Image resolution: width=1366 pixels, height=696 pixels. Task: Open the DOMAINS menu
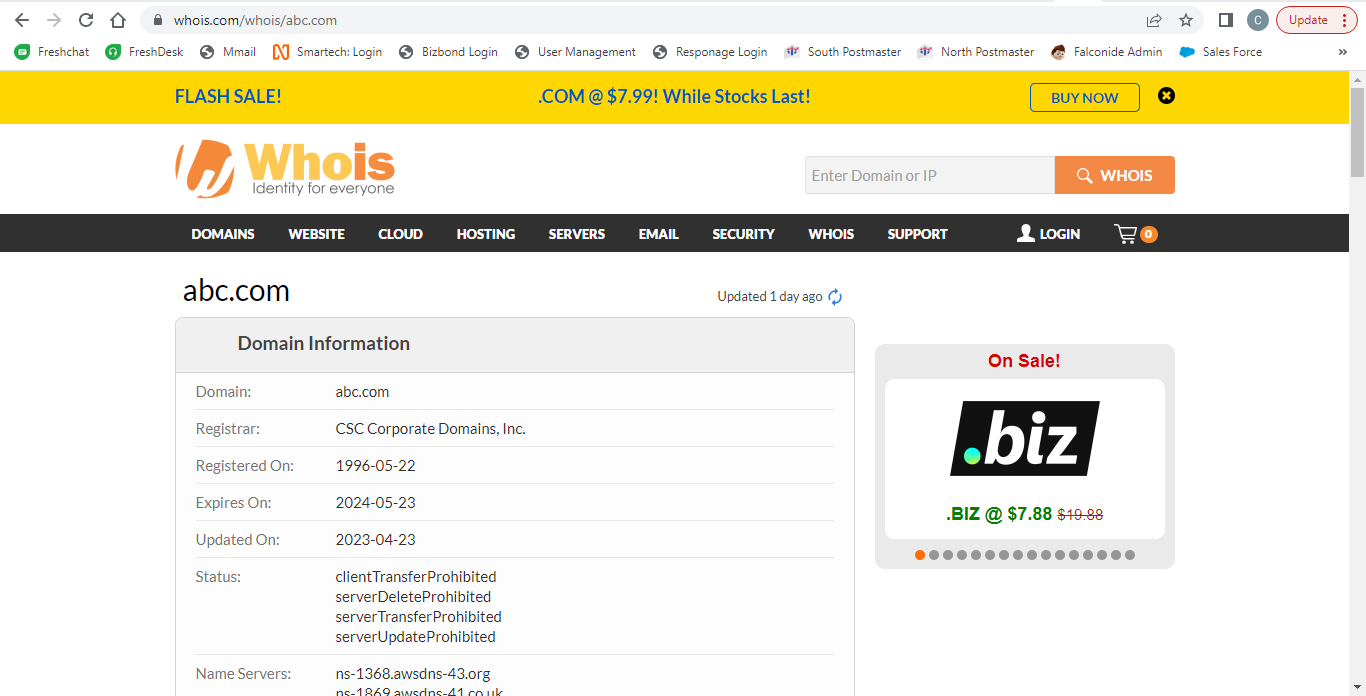click(x=223, y=234)
